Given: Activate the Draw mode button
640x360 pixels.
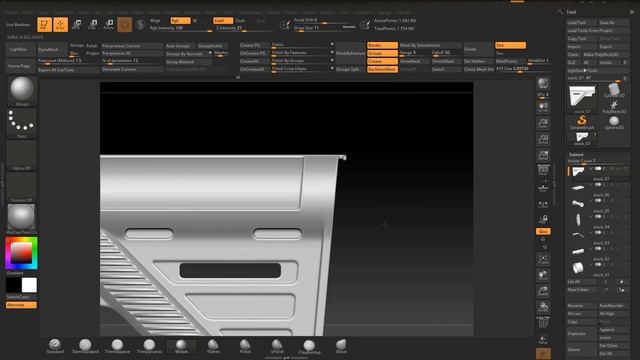Looking at the screenshot, I should pyautogui.click(x=60, y=24).
